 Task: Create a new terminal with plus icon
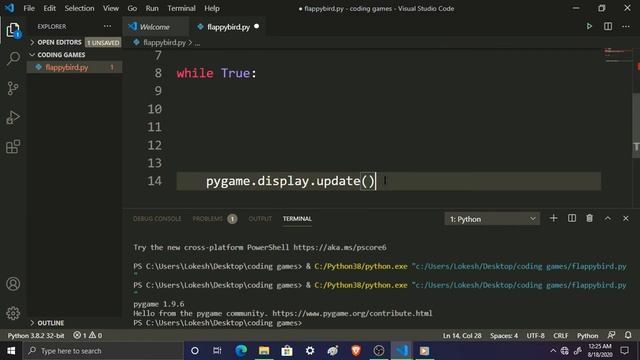tap(553, 218)
